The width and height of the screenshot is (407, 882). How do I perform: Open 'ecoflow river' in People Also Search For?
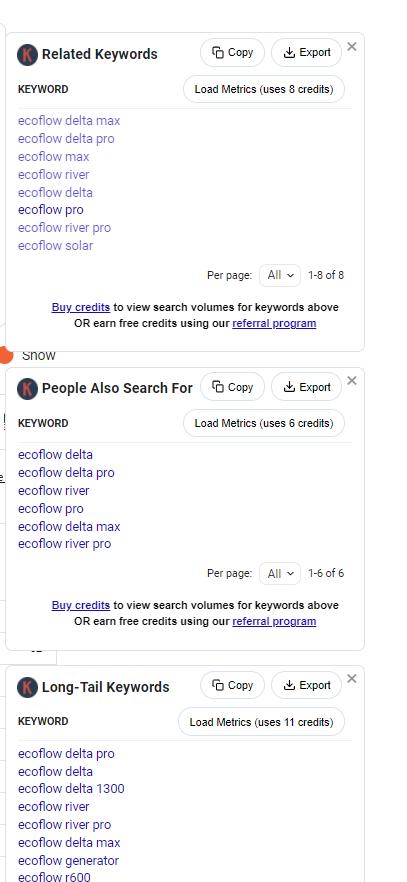pos(53,490)
